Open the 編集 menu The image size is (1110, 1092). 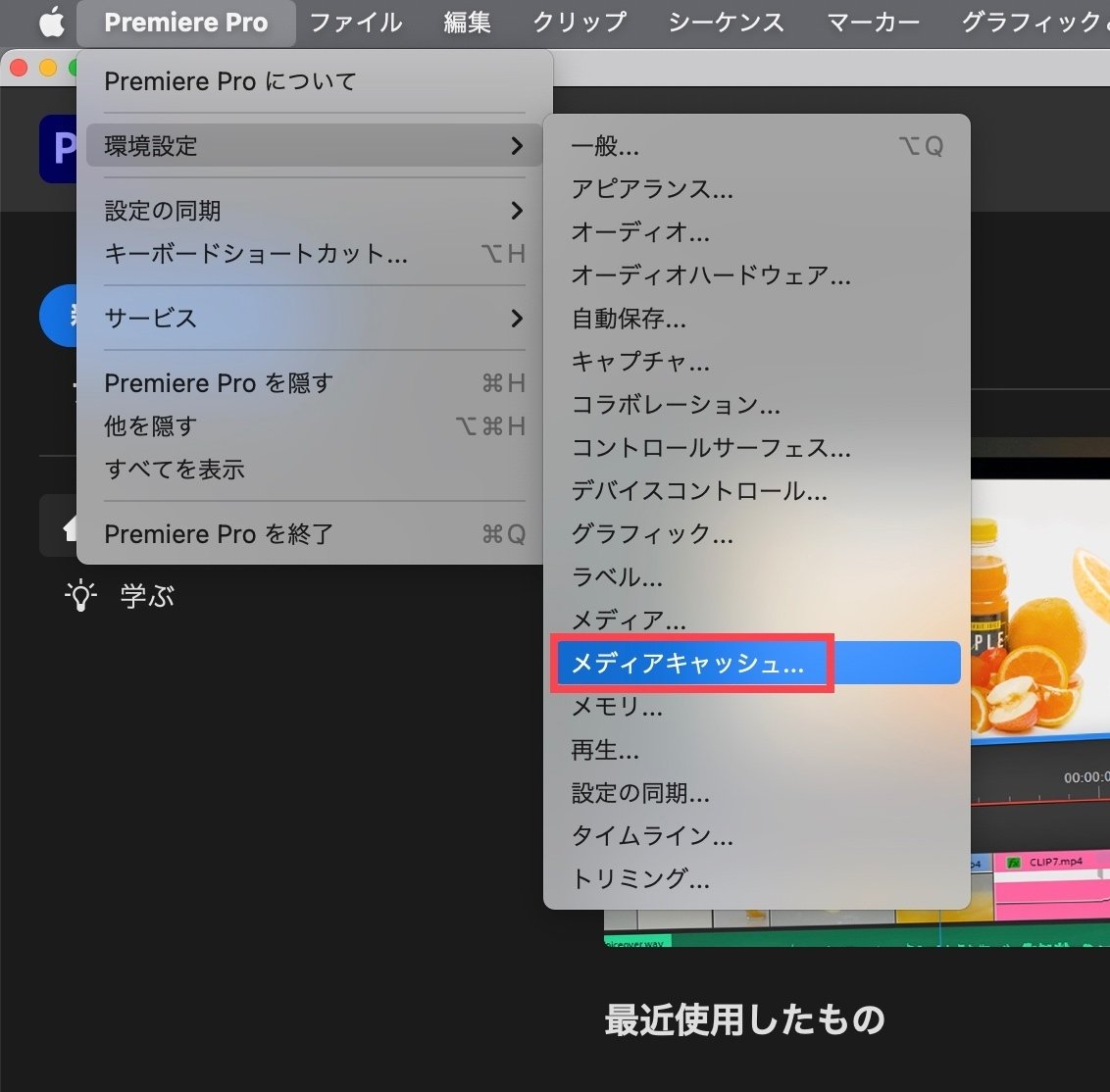tap(467, 23)
